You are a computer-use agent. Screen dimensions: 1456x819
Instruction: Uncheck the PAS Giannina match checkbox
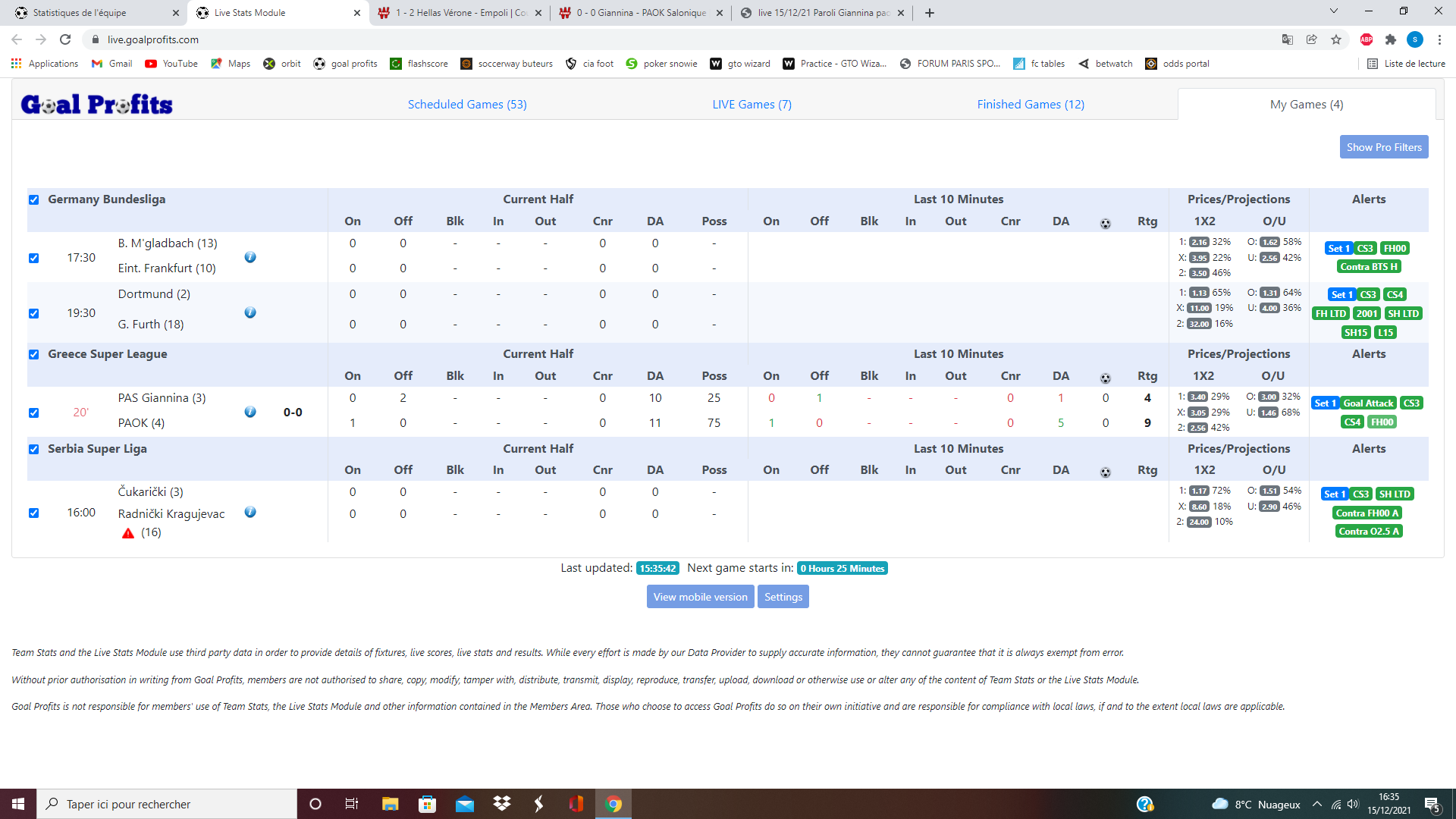click(x=33, y=413)
